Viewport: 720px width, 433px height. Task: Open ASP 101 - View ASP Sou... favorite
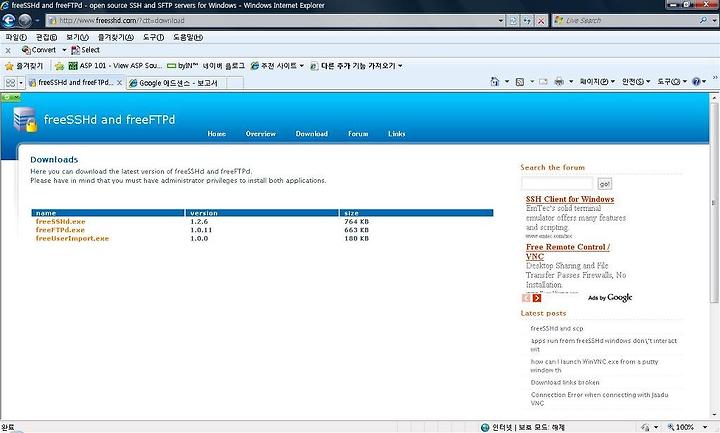tap(115, 66)
